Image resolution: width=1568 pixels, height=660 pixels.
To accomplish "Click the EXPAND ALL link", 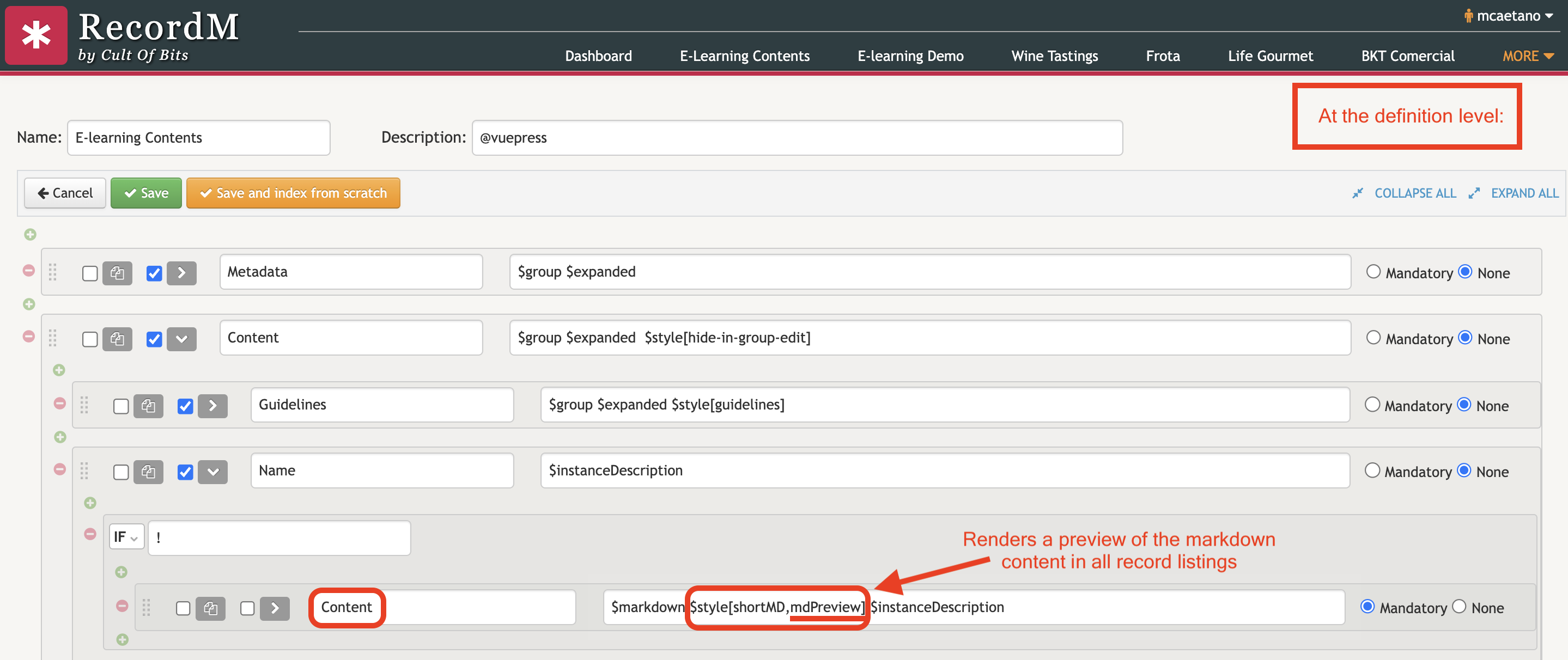I will 1524,193.
